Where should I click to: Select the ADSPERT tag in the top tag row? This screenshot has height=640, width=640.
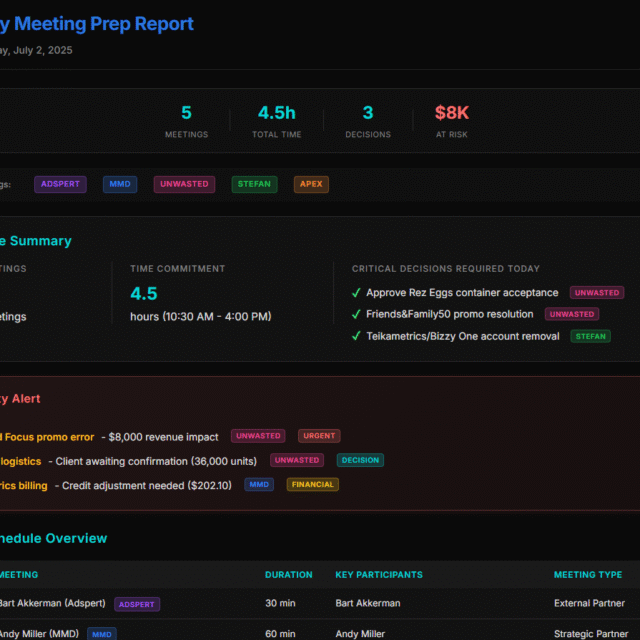pyautogui.click(x=60, y=184)
